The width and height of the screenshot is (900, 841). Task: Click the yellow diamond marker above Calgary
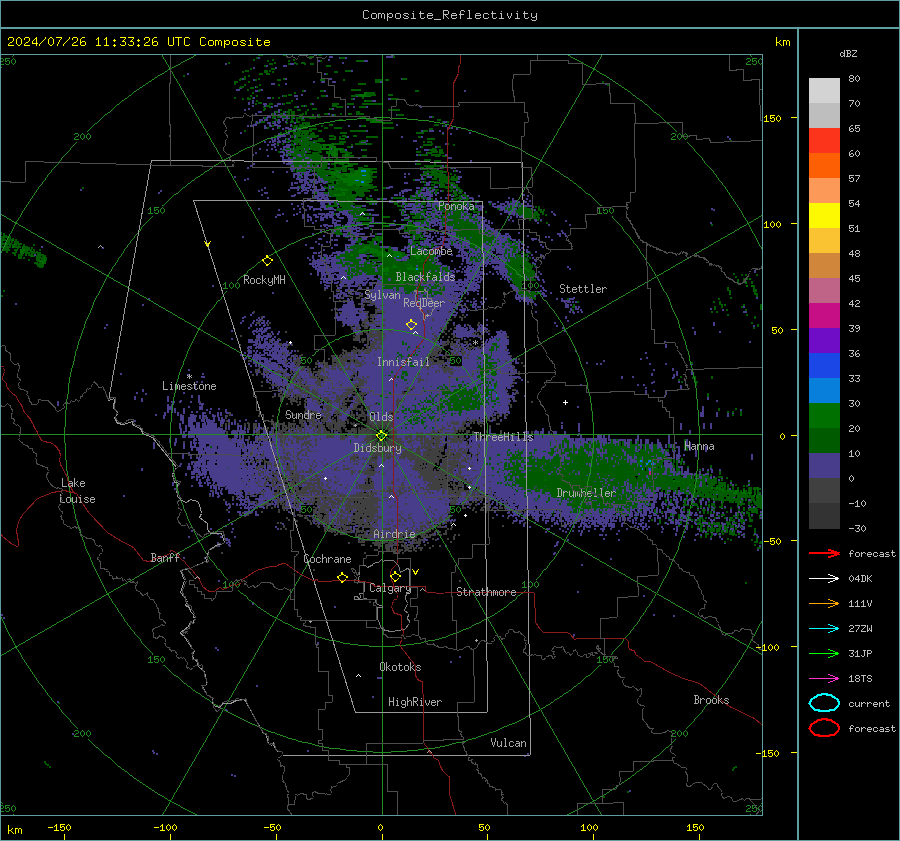[x=395, y=576]
